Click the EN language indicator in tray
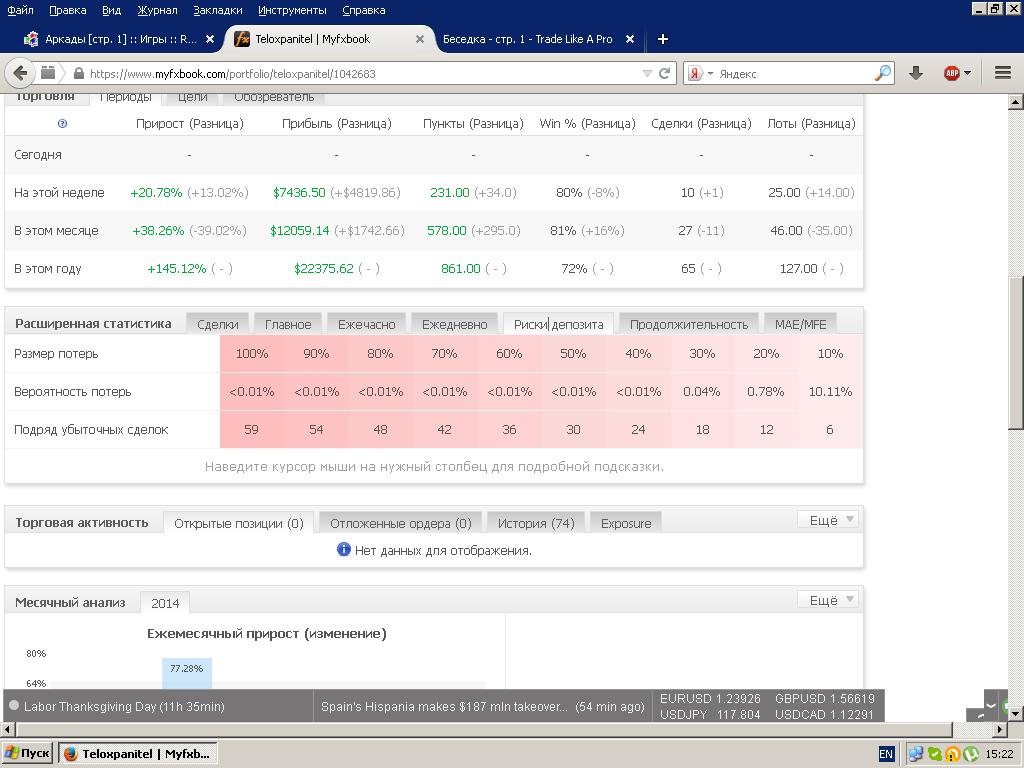Viewport: 1024px width, 768px height. [886, 754]
